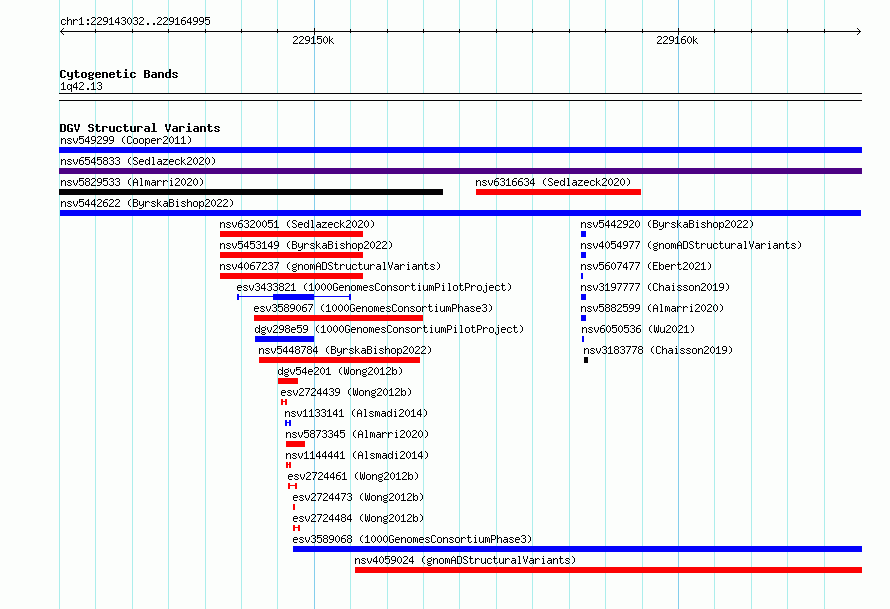Open nsv4059024 (gnomADStructuralVariants) label
The image size is (890, 609).
point(465,560)
